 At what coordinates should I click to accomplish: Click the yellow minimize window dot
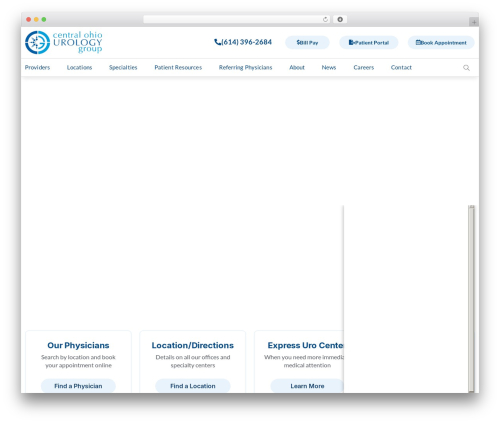(36, 19)
